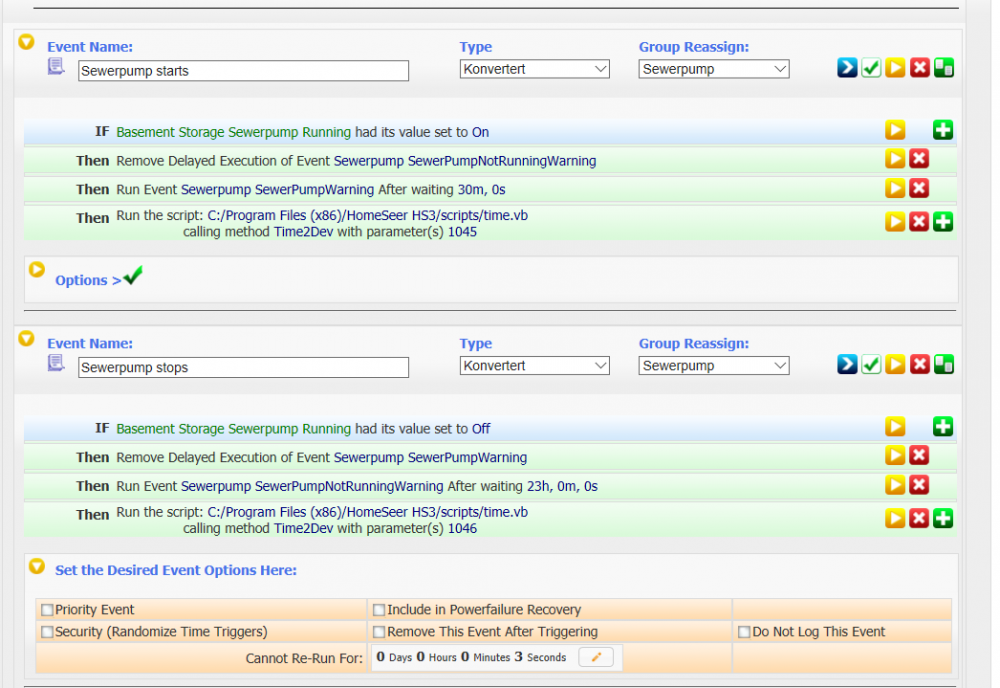Add a trigger via the green plus on the "set to On" IF row
Screen dimensions: 1000x688
tap(942, 130)
